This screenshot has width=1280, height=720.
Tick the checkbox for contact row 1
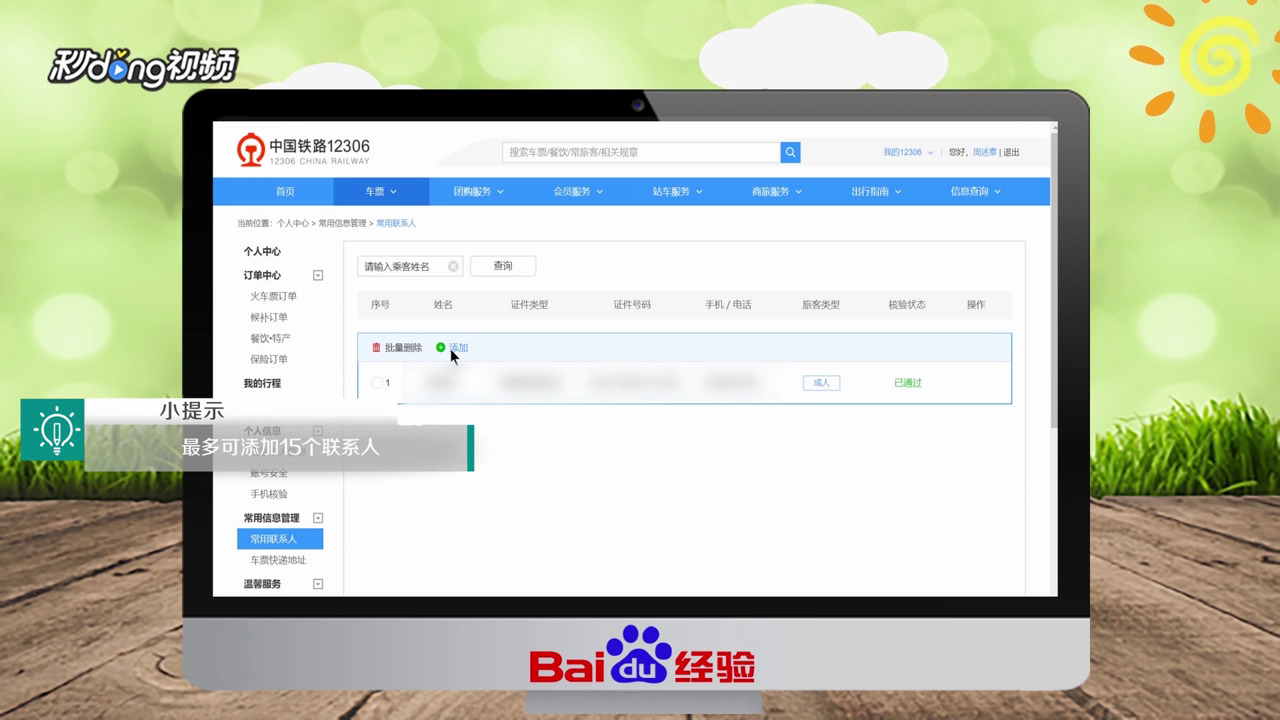pyautogui.click(x=377, y=383)
